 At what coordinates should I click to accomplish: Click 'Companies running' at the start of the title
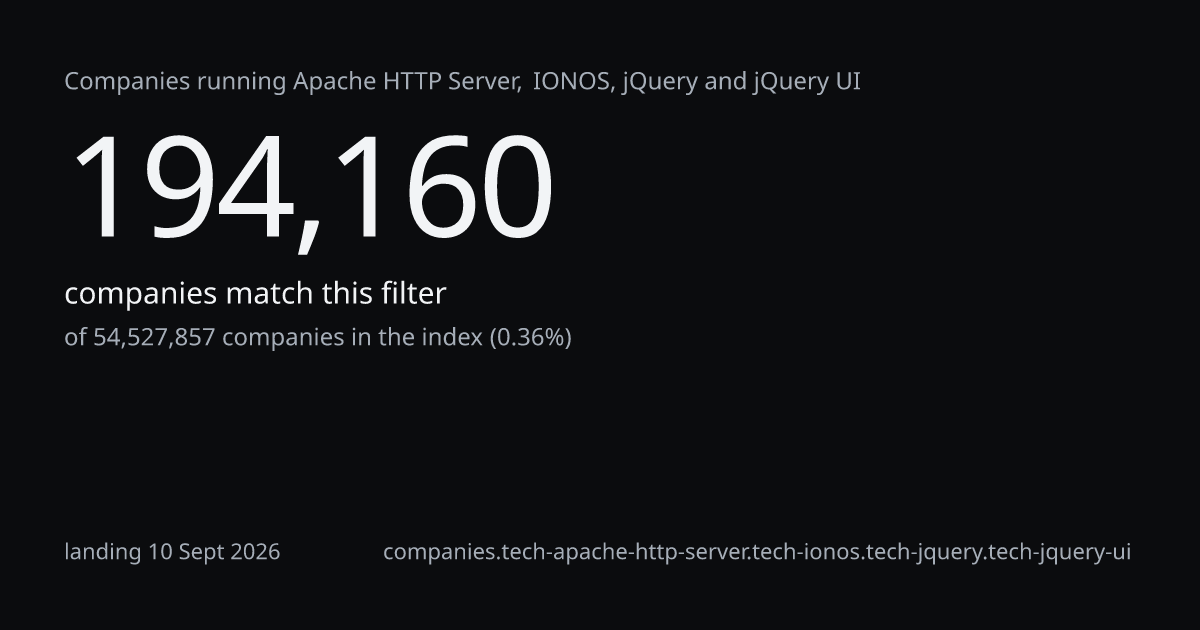tap(175, 83)
